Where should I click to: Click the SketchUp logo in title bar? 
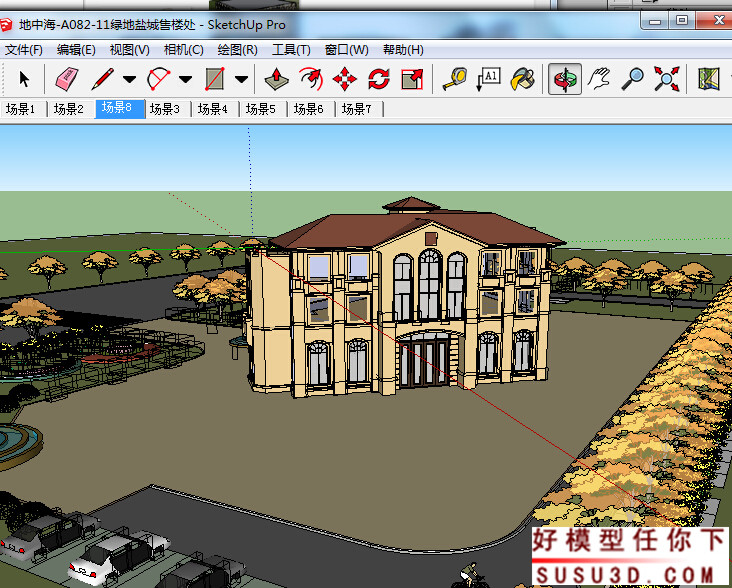click(x=6, y=25)
